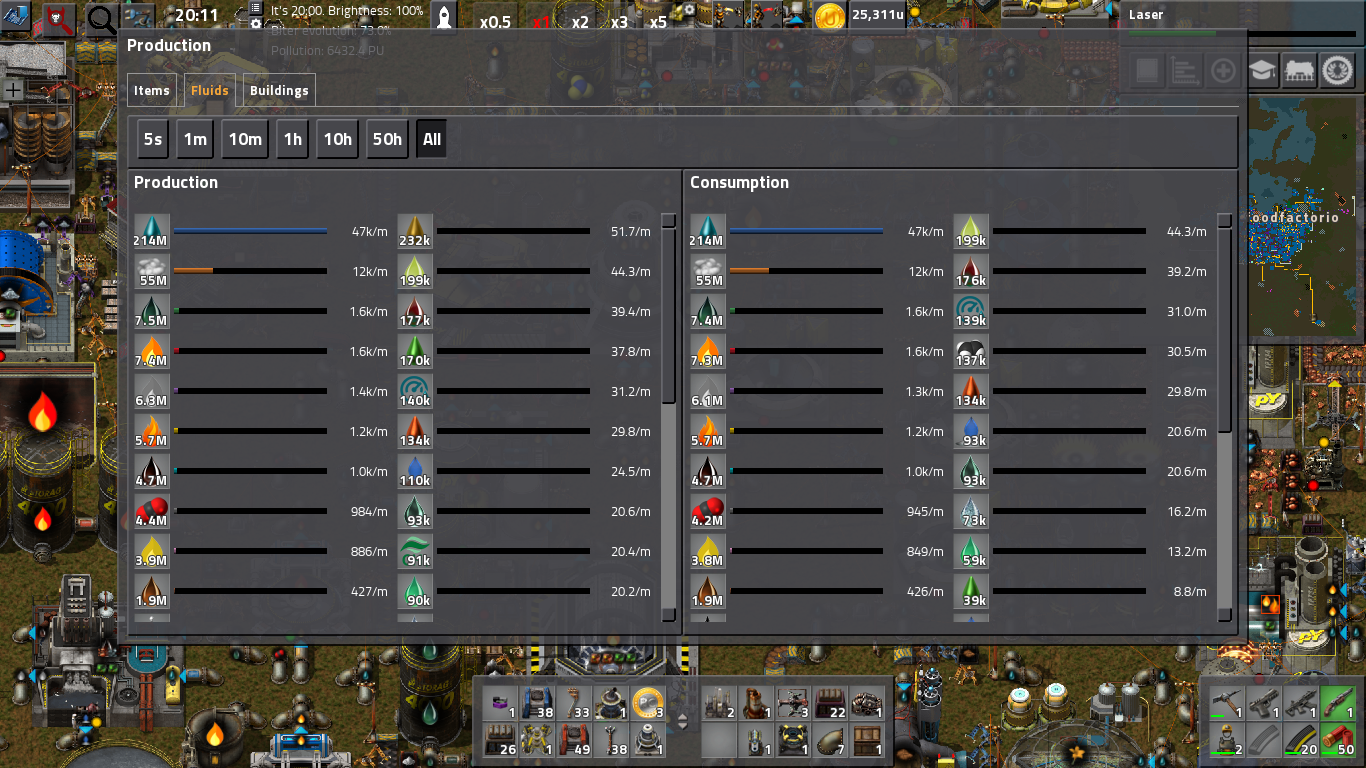The height and width of the screenshot is (768, 1366).
Task: Click the 137k black fluid icon in Consumption
Action: pos(971,351)
